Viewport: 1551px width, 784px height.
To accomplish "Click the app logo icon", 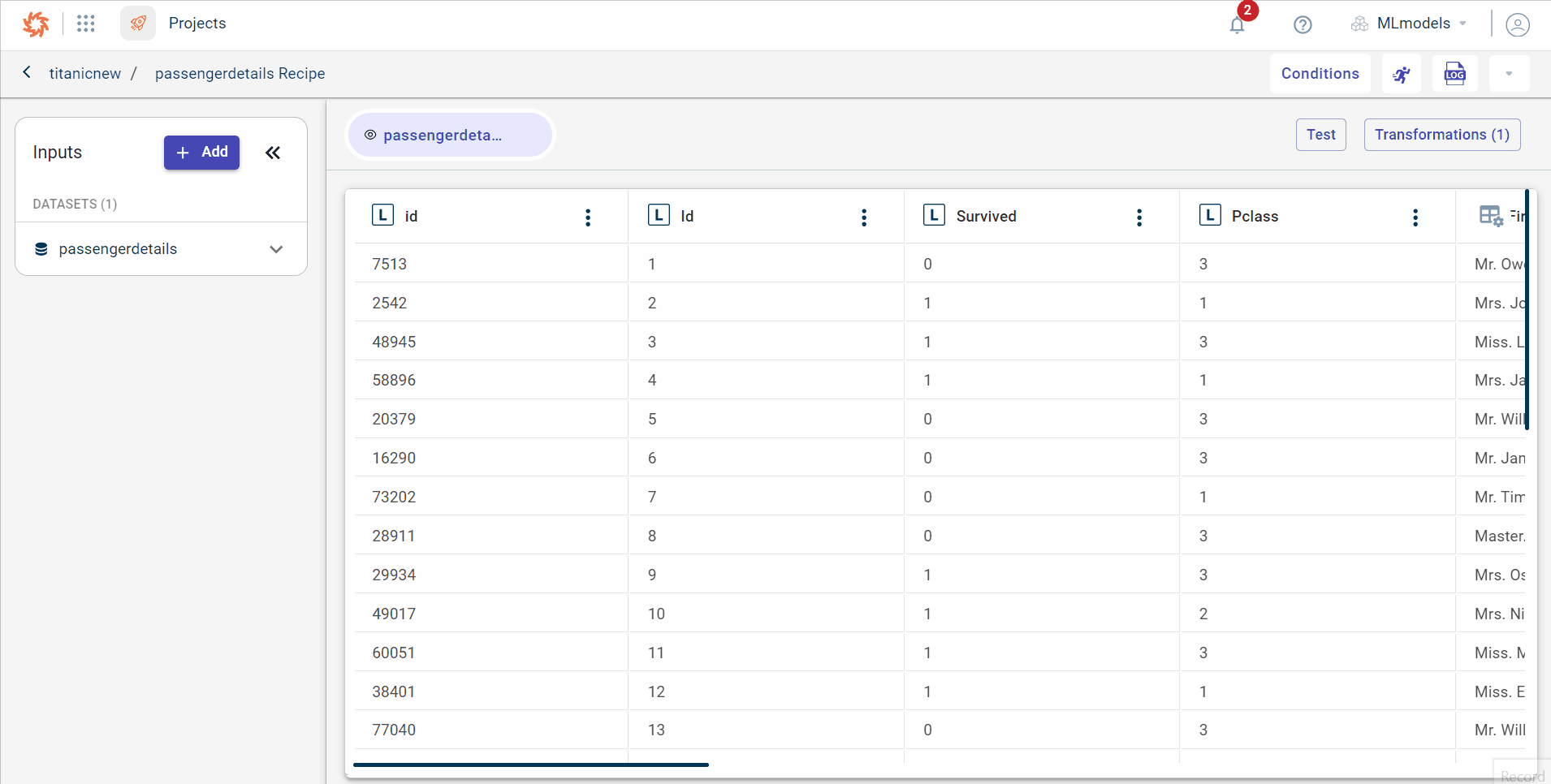I will click(x=36, y=24).
